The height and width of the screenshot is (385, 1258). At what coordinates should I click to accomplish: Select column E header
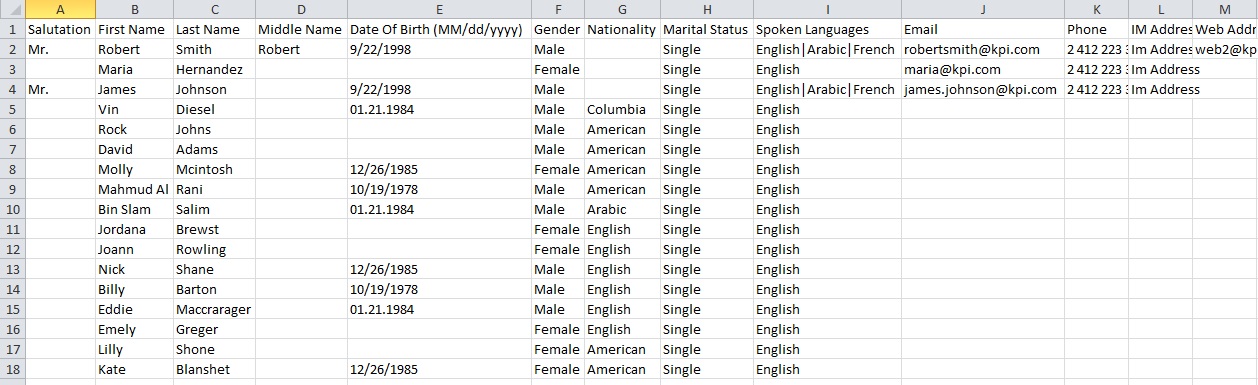439,9
